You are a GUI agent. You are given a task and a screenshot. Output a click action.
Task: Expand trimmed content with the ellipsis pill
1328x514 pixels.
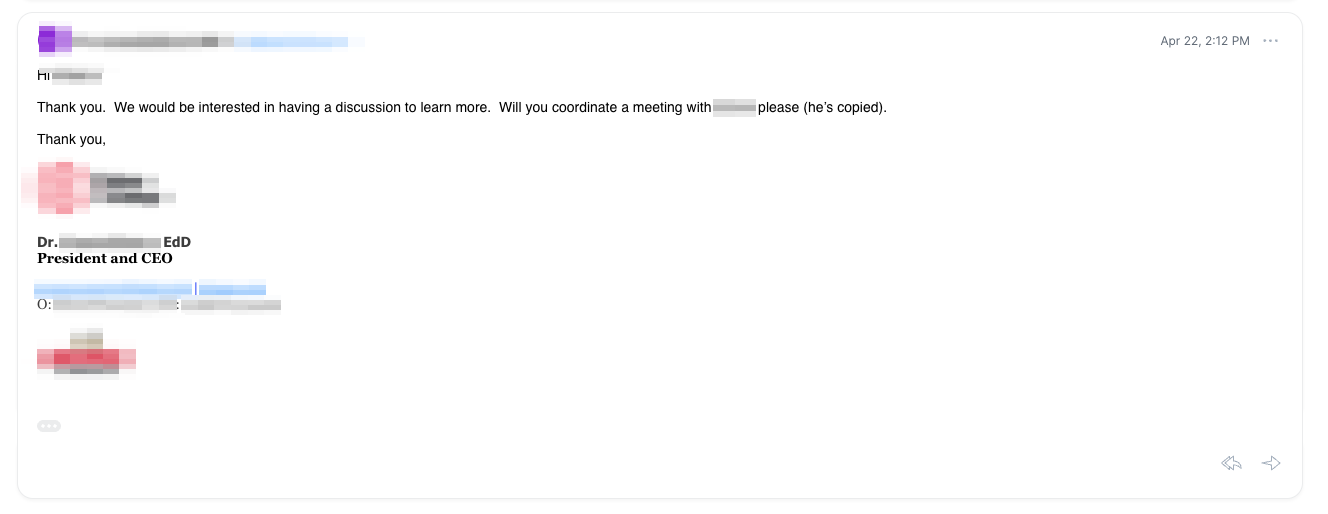(x=49, y=426)
